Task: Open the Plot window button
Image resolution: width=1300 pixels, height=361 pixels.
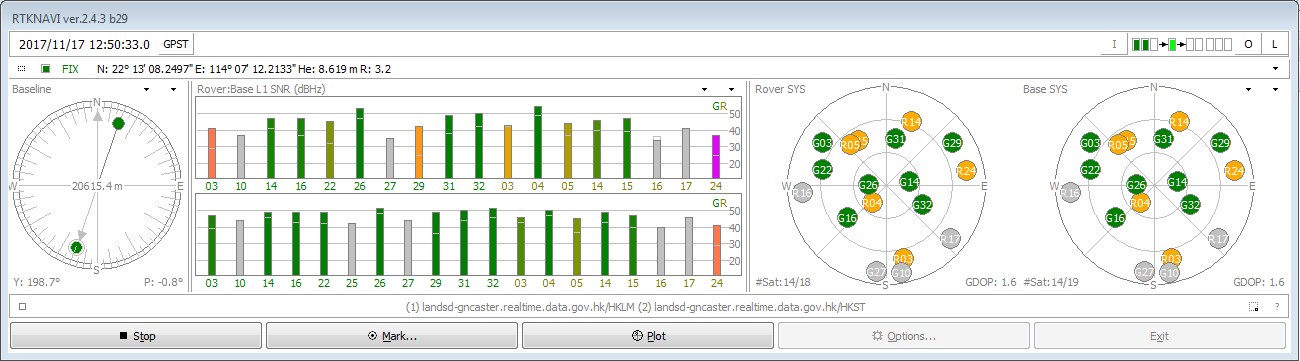Action: click(648, 336)
